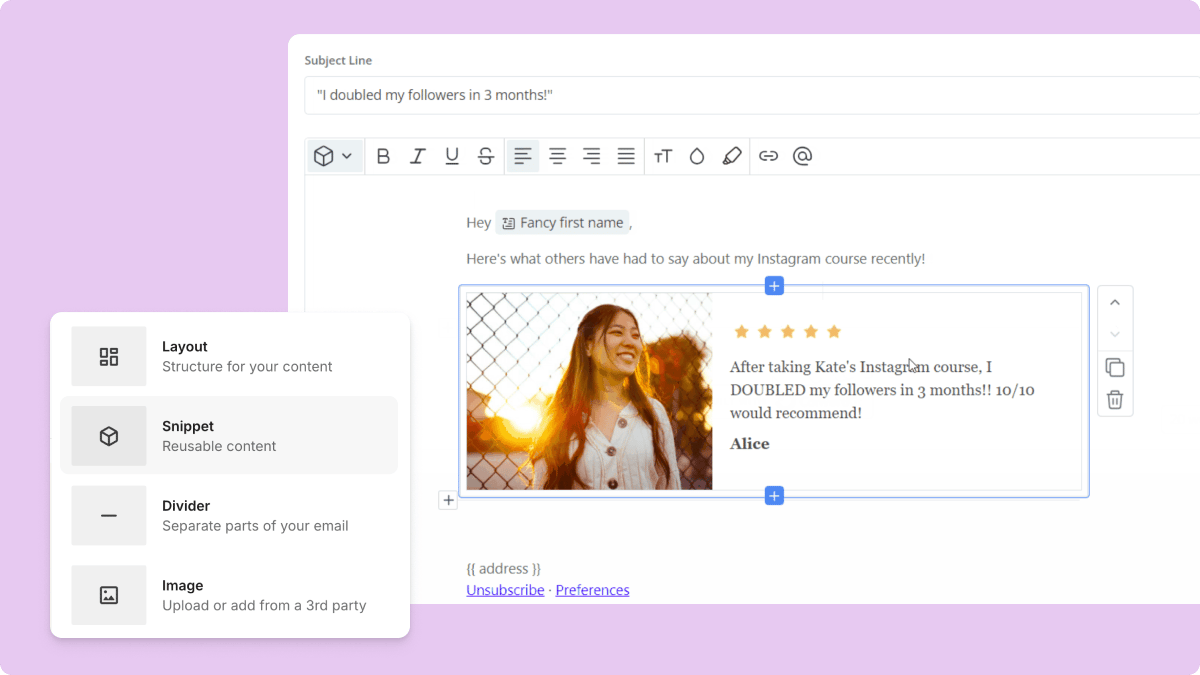Click the testimonial quote text
The image size is (1200, 675).
882,390
